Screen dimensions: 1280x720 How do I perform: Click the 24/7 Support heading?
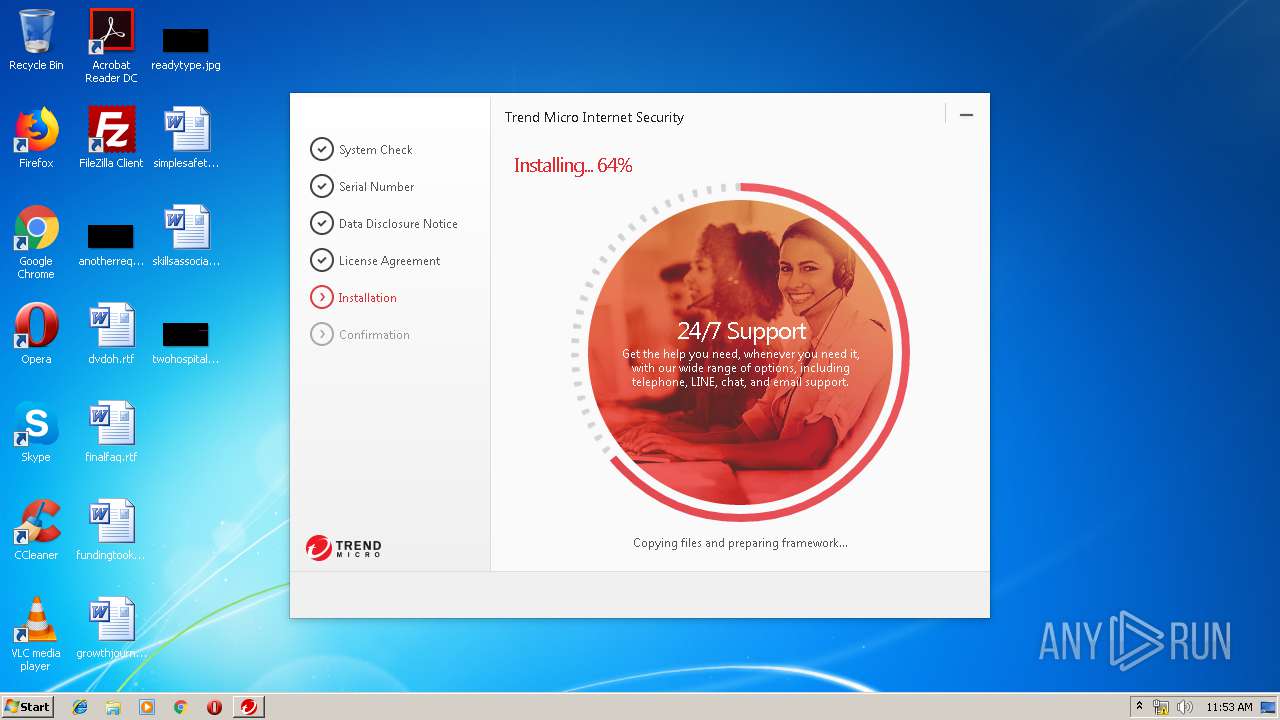point(741,331)
